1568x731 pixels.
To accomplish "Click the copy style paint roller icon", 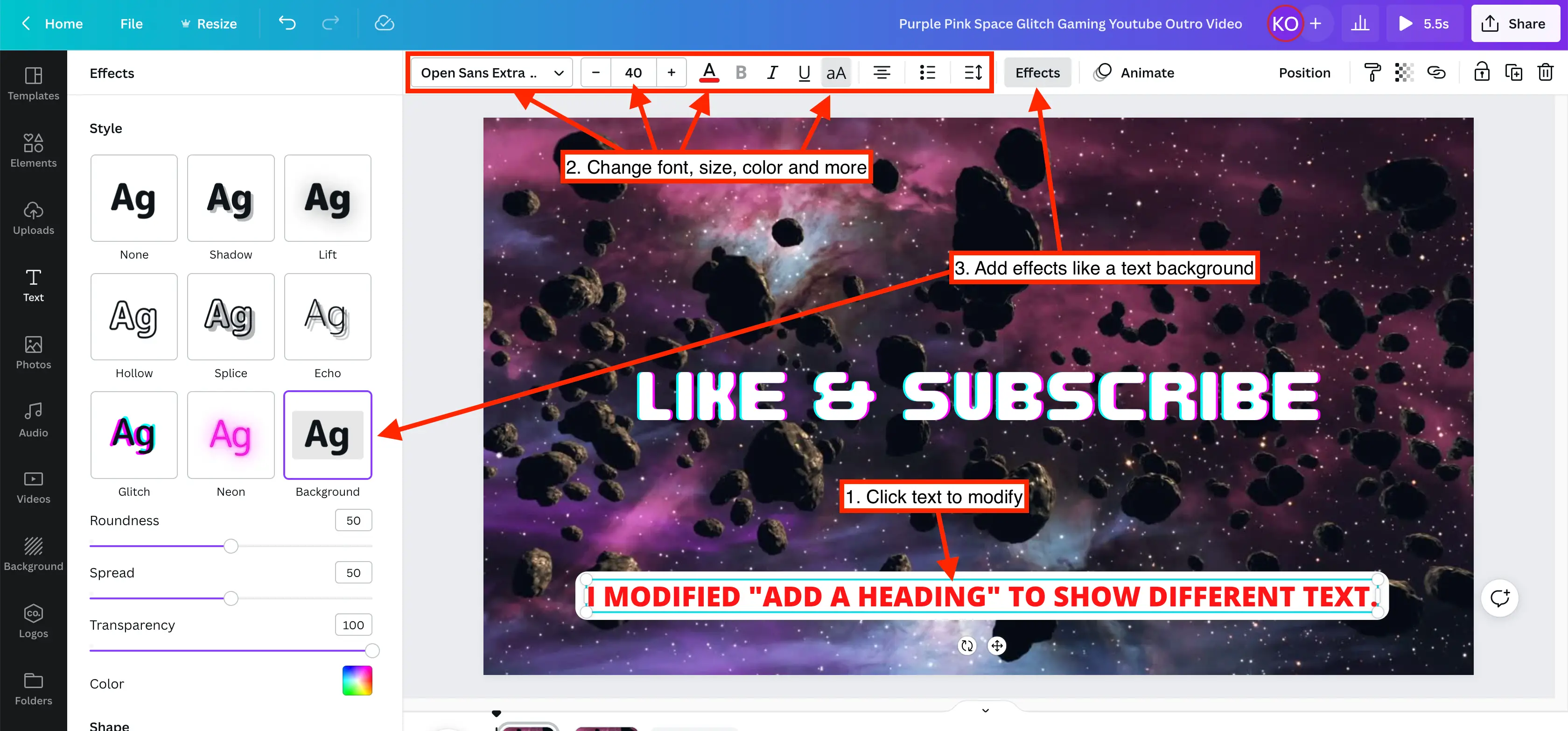I will 1372,72.
